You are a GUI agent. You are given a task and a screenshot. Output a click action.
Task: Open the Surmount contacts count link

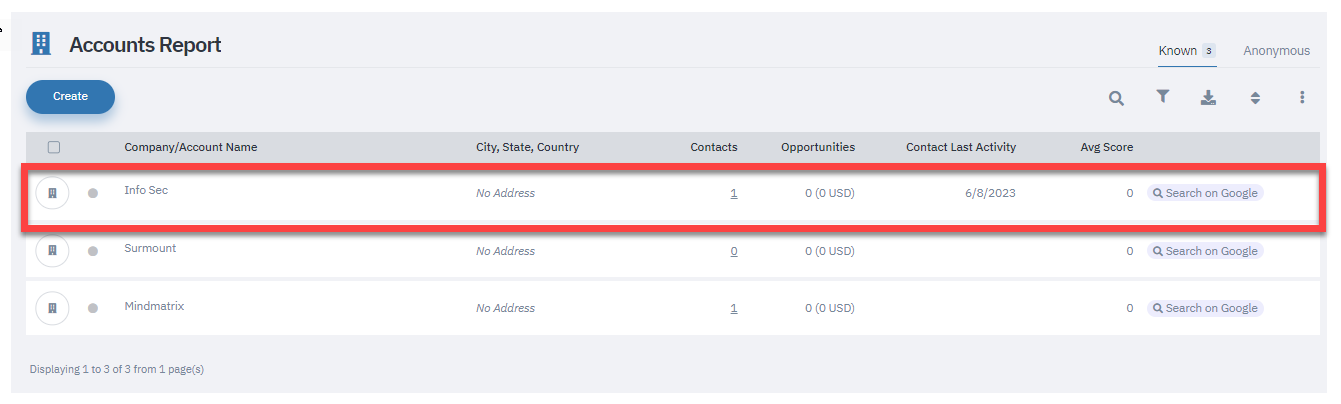(734, 252)
